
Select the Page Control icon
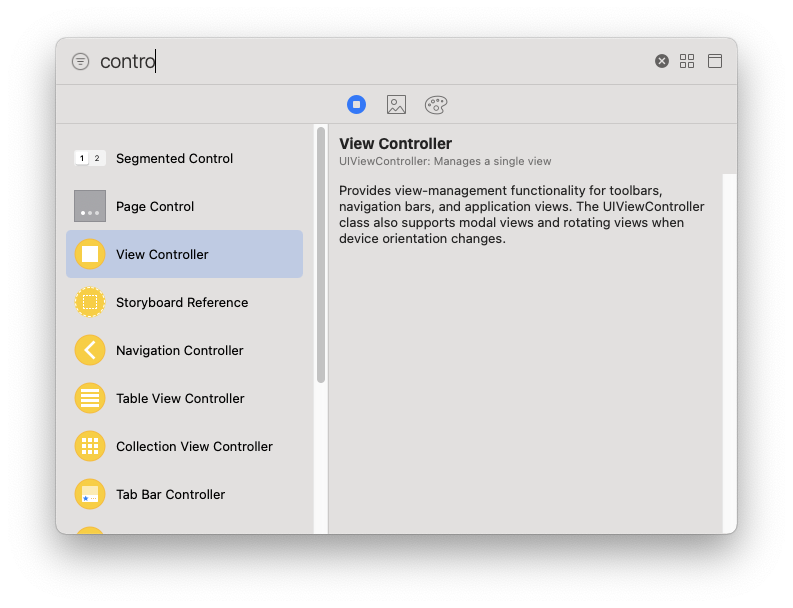[90, 206]
